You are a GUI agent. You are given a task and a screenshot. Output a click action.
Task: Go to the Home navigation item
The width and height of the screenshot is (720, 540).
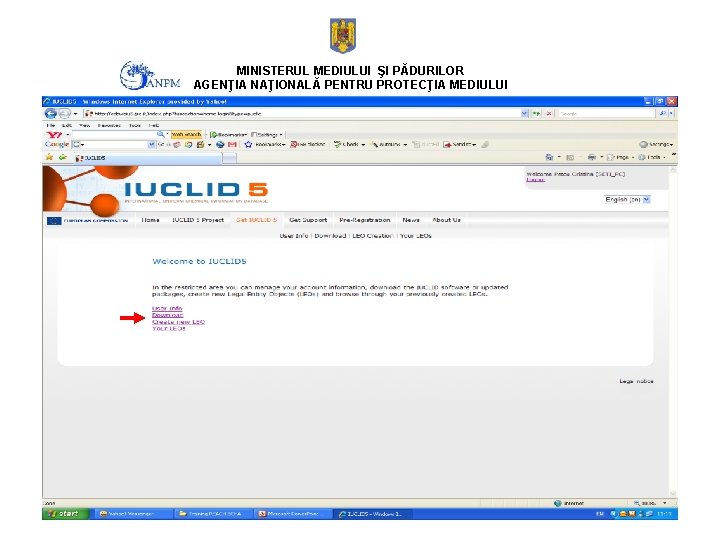point(150,220)
